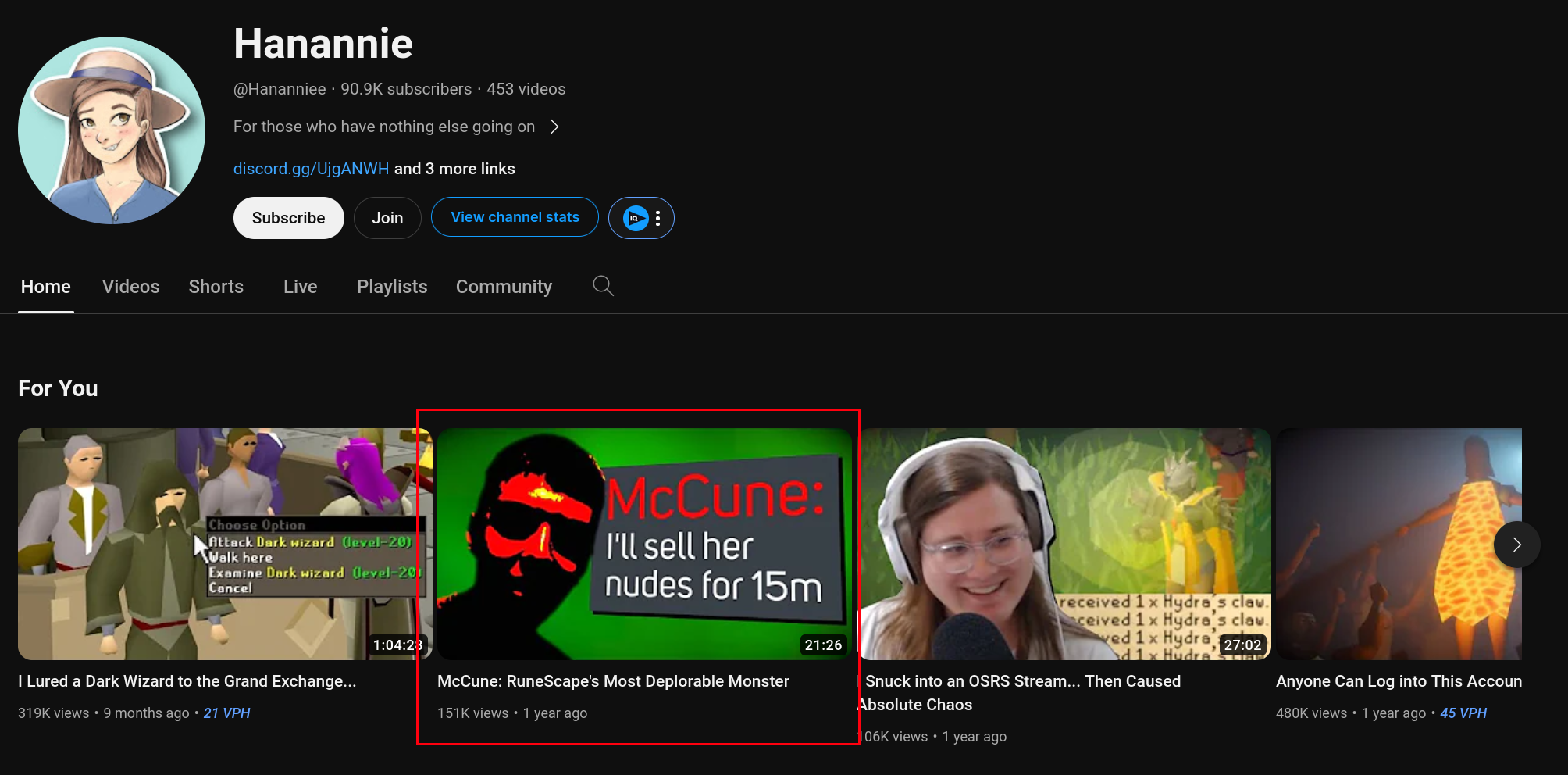1568x775 pixels.
Task: Click the Hanannie channel avatar
Action: click(x=112, y=130)
